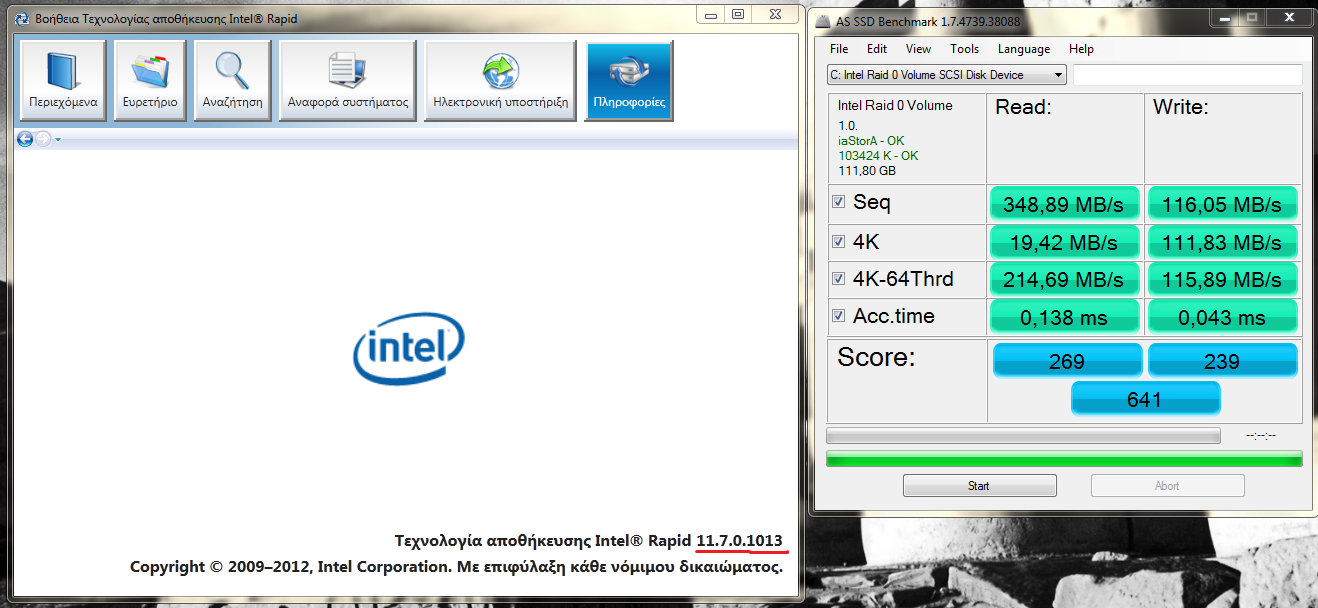Click AS SSD Benchmark title bar icon

click(x=824, y=22)
